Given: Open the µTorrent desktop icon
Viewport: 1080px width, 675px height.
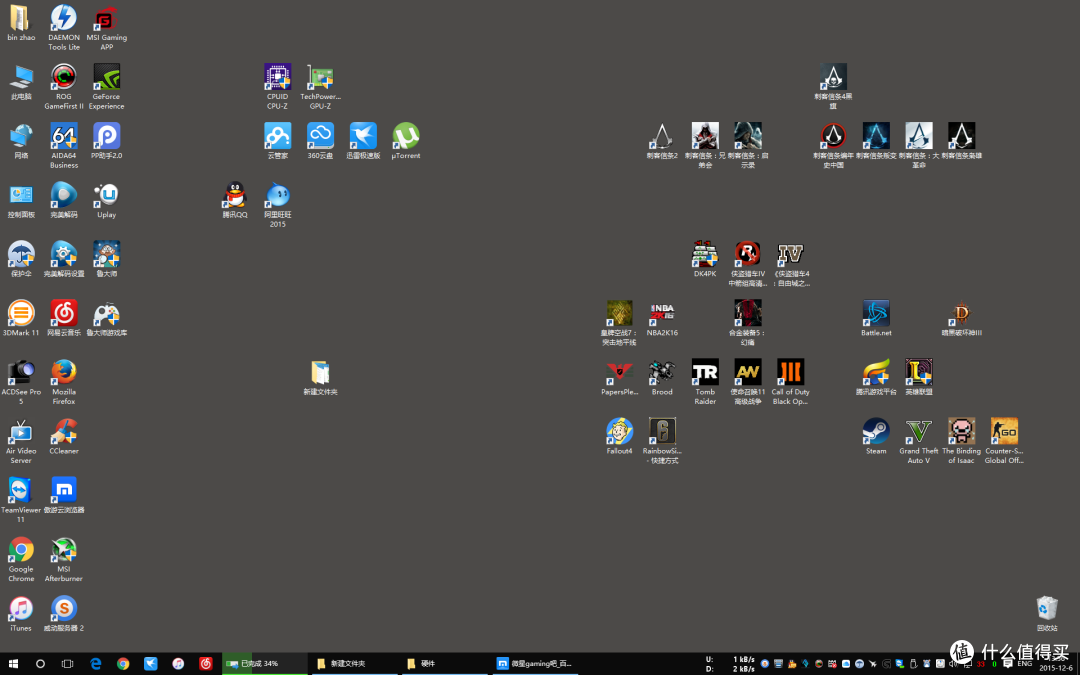Looking at the screenshot, I should [x=406, y=141].
